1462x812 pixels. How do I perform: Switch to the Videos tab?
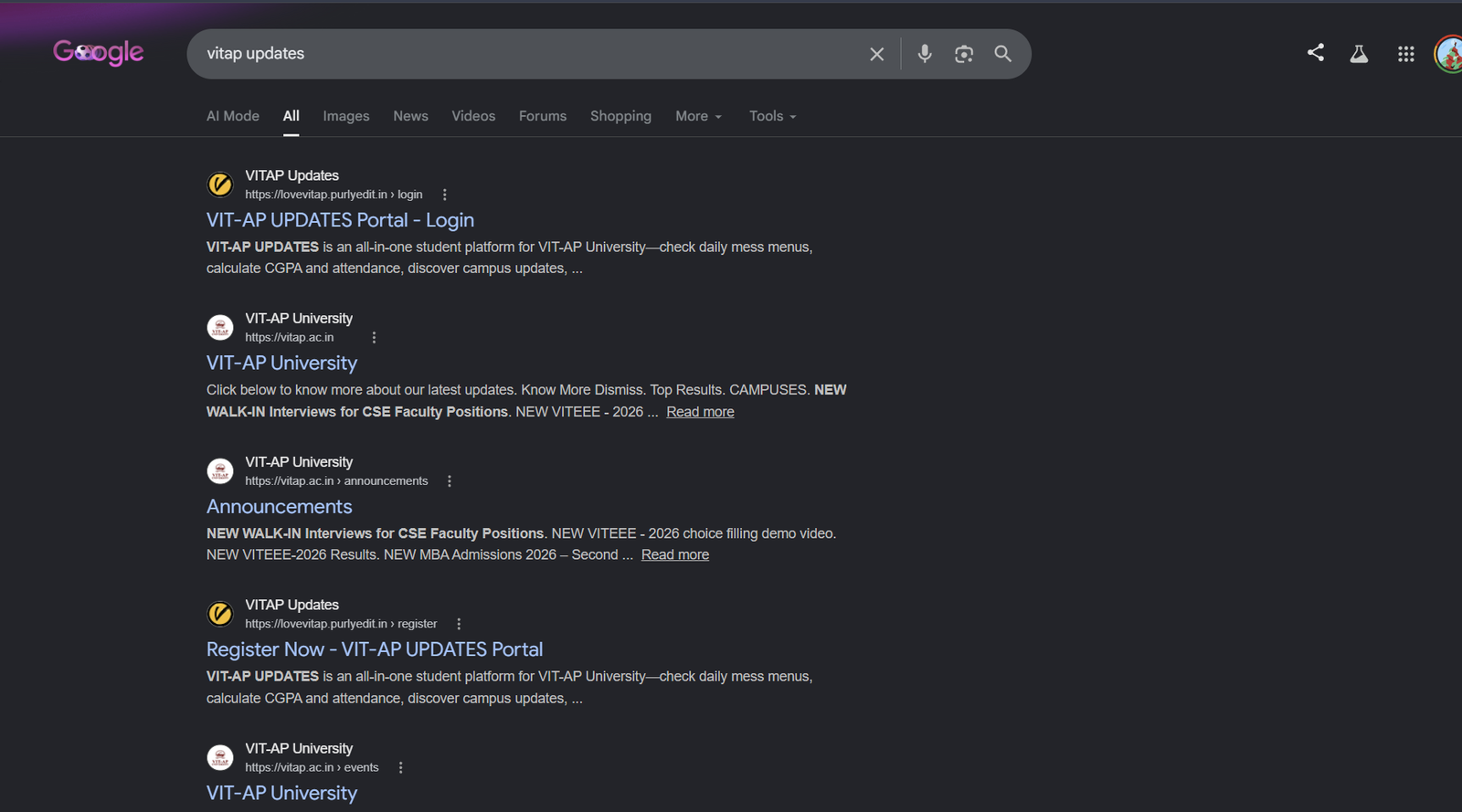[x=473, y=116]
